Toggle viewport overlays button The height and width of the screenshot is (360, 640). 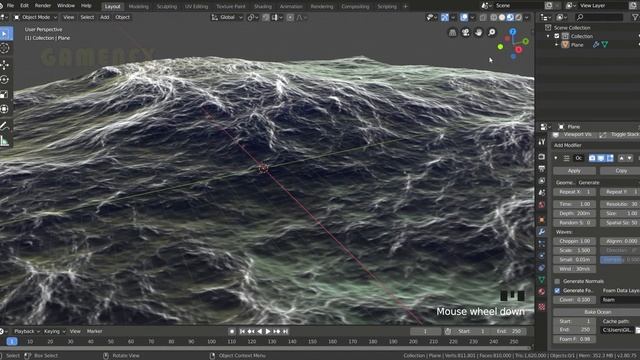pos(464,18)
